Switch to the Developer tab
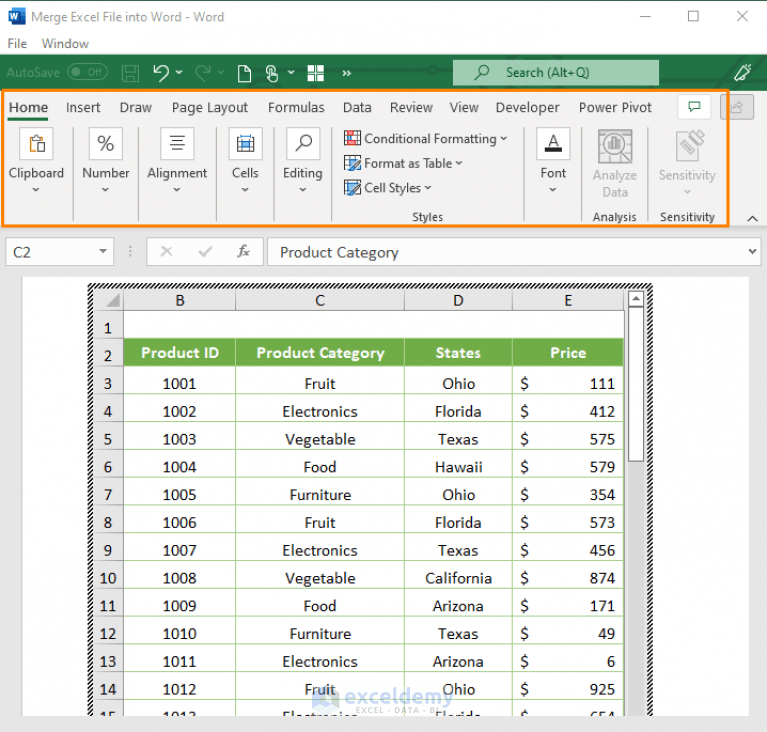 click(x=527, y=108)
